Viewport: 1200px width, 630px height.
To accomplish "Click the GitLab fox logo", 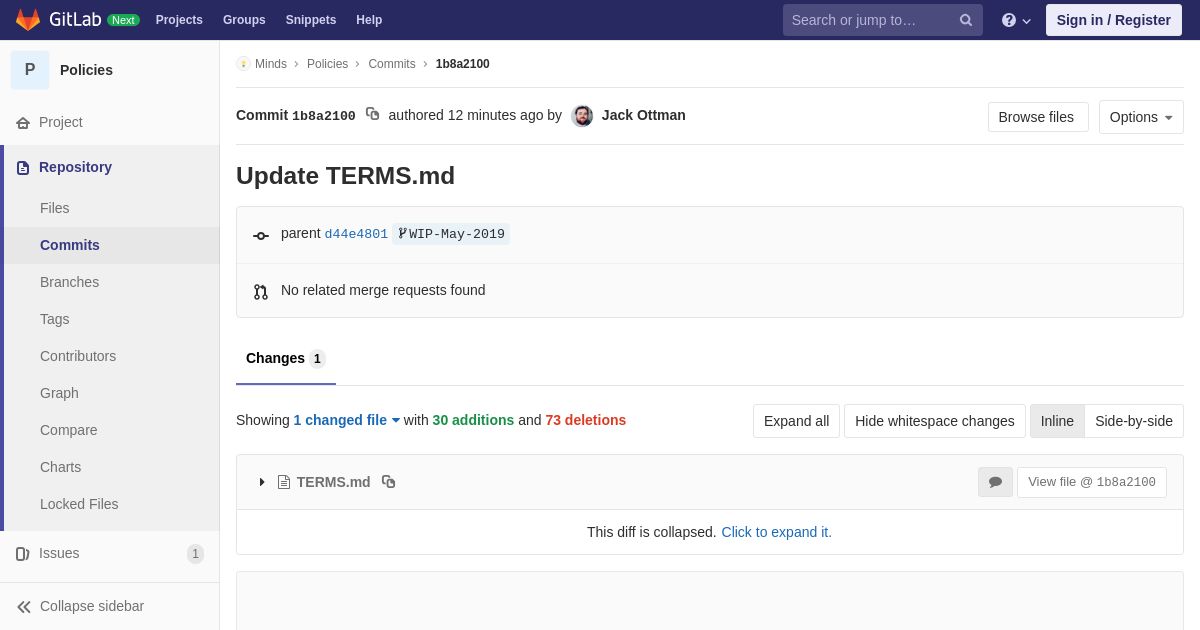I will click(28, 20).
